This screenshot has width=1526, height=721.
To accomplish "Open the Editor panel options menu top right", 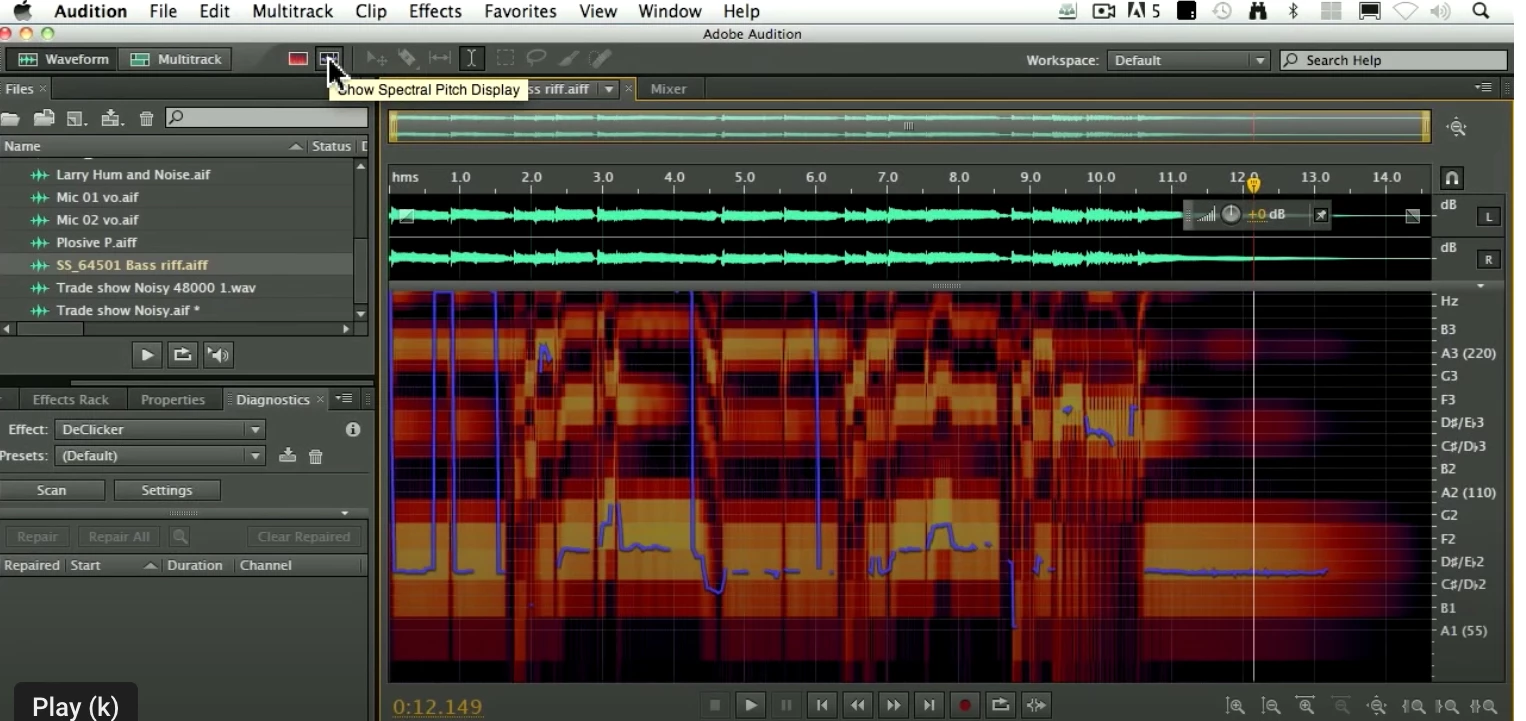I will (1483, 88).
